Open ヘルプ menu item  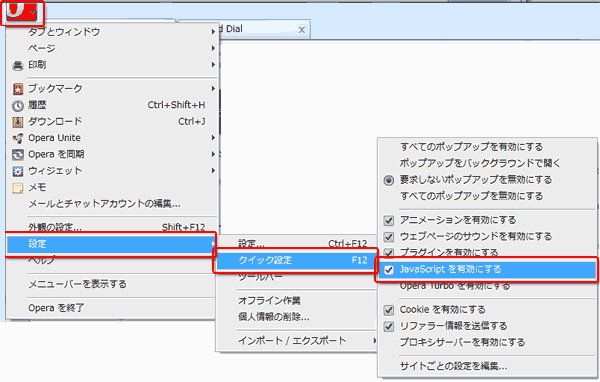(112, 260)
